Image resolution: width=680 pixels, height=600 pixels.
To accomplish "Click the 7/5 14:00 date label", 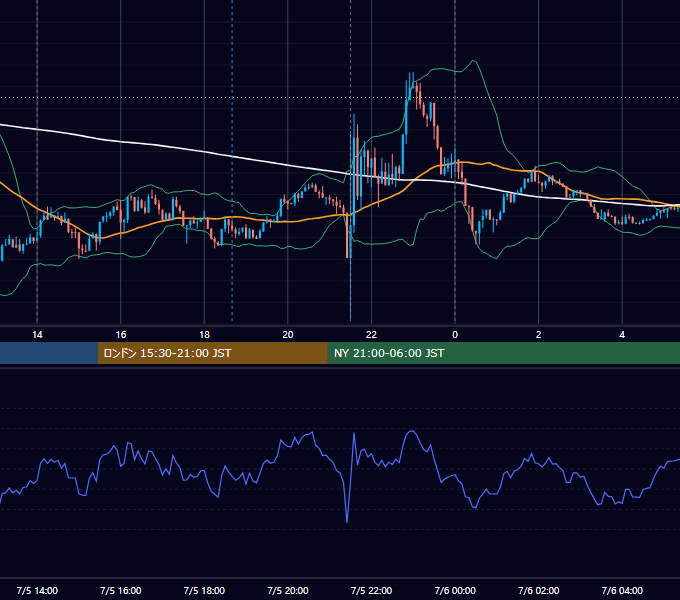I will (x=37, y=590).
